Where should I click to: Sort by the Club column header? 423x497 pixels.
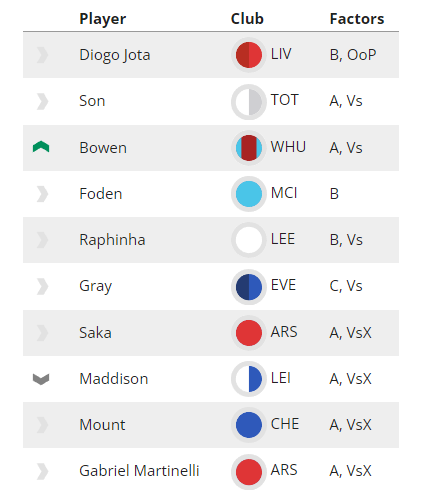[x=247, y=19]
